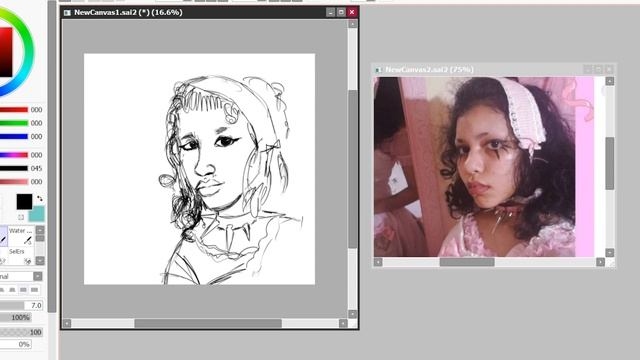Click NewCanvas1 horizontal scroll right arrow

pos(343,323)
